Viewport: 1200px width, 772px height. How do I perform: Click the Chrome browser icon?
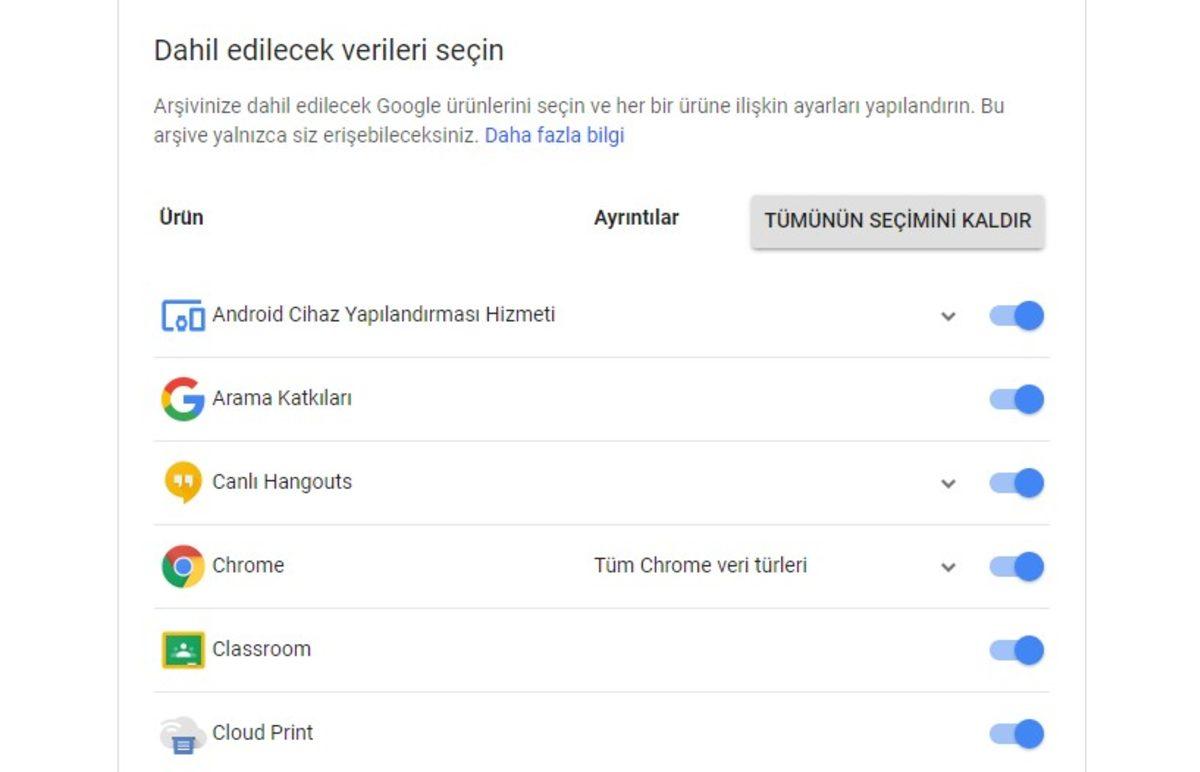[x=181, y=565]
